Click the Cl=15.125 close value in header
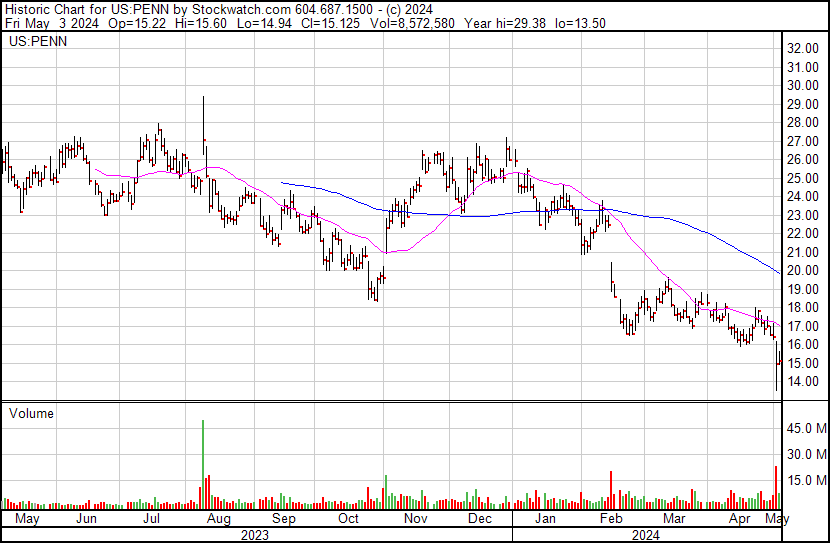Screen dimensions: 830x543 pyautogui.click(x=330, y=23)
